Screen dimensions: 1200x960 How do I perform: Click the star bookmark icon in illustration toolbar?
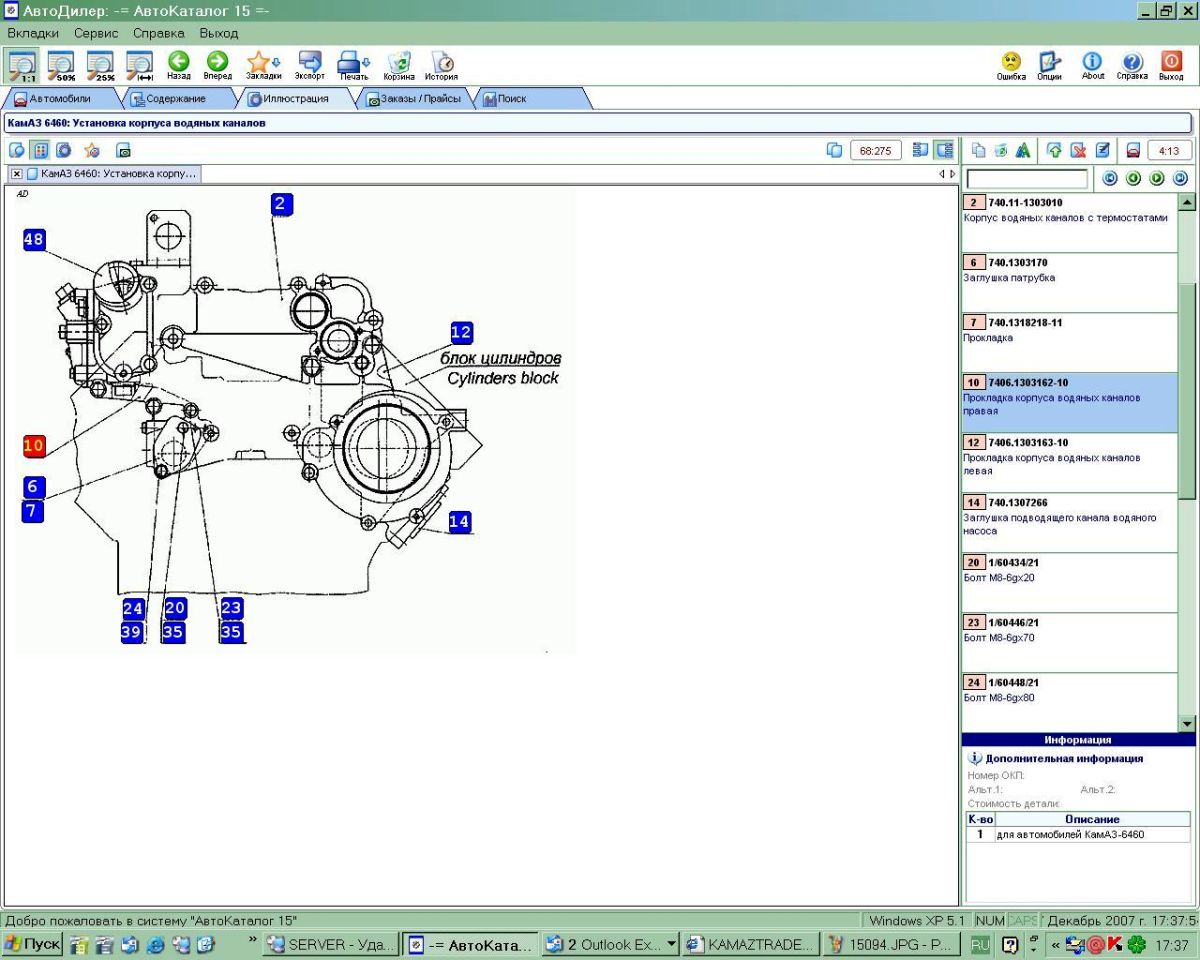91,150
